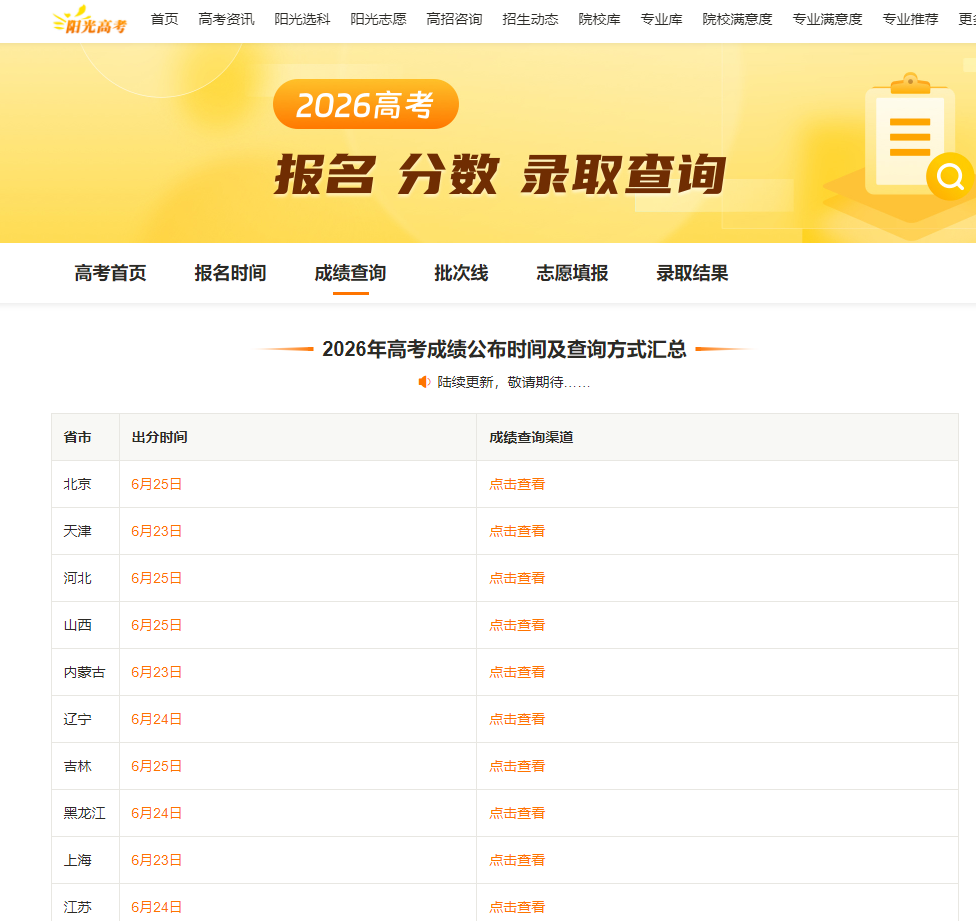The width and height of the screenshot is (976, 921).
Task: Click the 6月24日 date for 辽宁
Action: coord(156,719)
